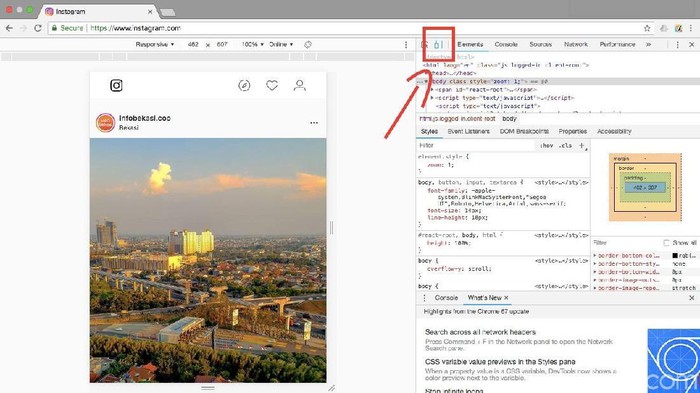700x393 pixels.
Task: Click the viewport height field
Action: click(x=222, y=45)
